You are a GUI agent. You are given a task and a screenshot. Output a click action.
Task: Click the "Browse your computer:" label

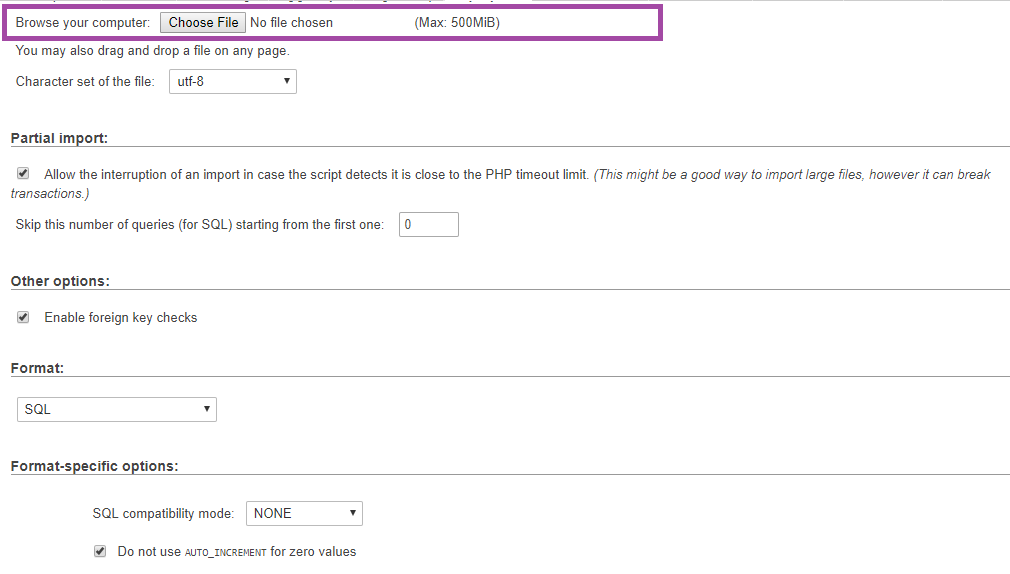[x=83, y=22]
